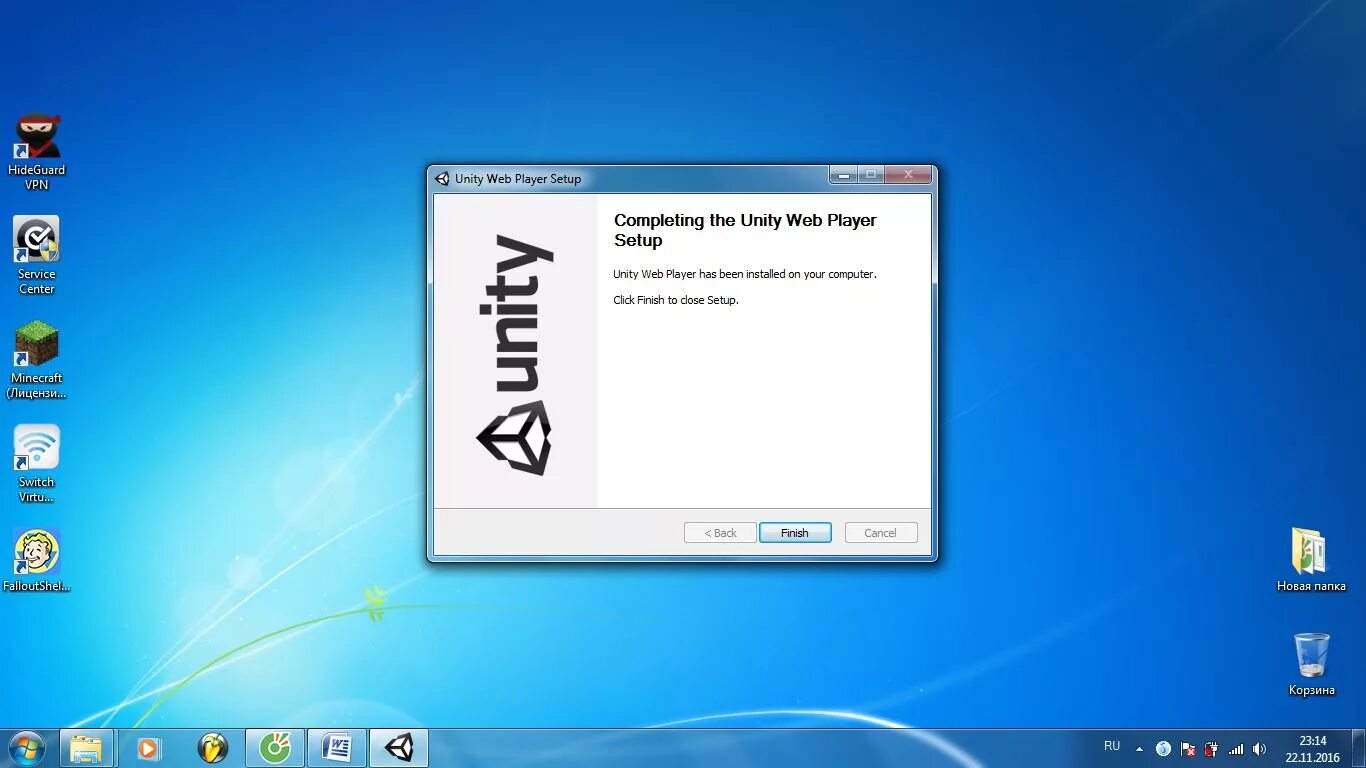Click Unity icon in the setup title bar
The width and height of the screenshot is (1366, 768).
pyautogui.click(x=442, y=179)
